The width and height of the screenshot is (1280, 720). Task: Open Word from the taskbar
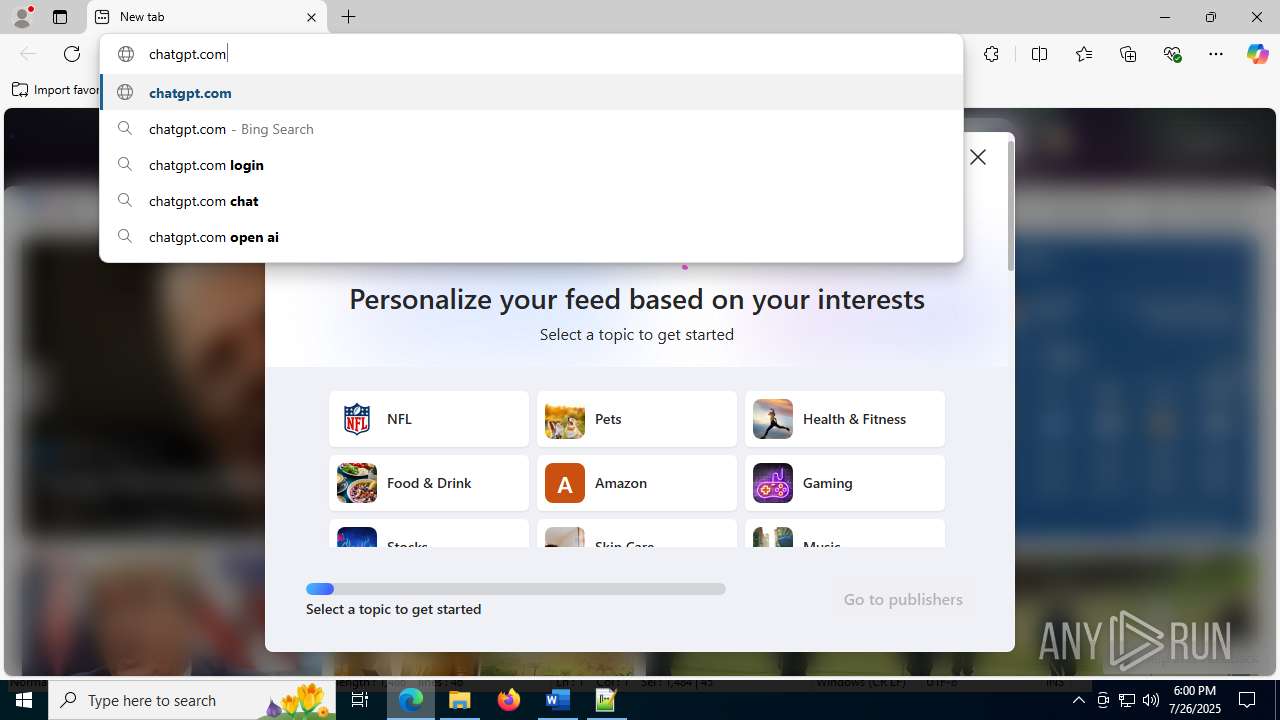pyautogui.click(x=557, y=700)
